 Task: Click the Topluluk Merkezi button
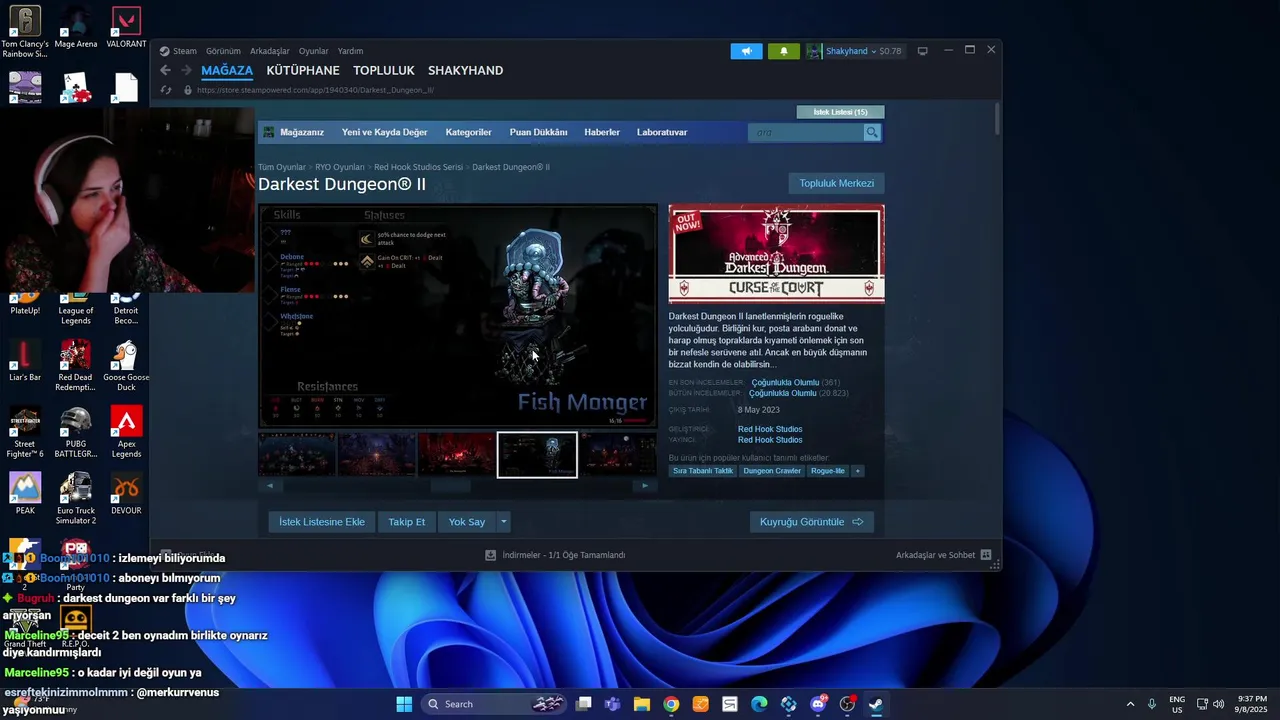coord(836,183)
